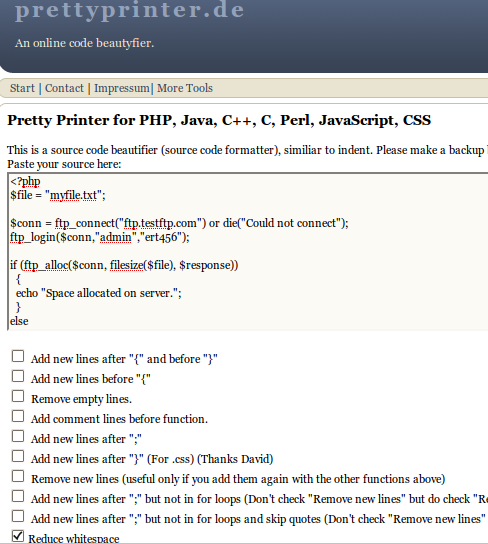Click the 'An online code beautyfier' tagline

point(85,43)
